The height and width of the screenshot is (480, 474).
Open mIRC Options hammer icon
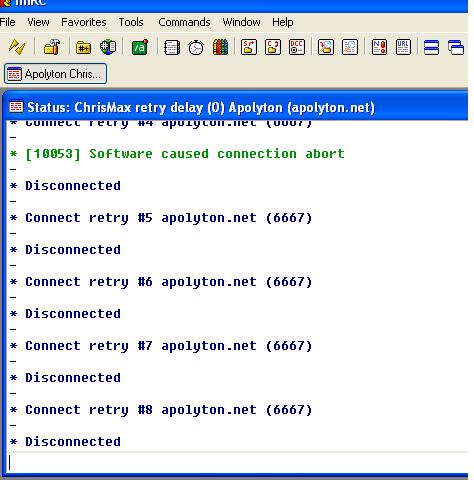point(52,47)
